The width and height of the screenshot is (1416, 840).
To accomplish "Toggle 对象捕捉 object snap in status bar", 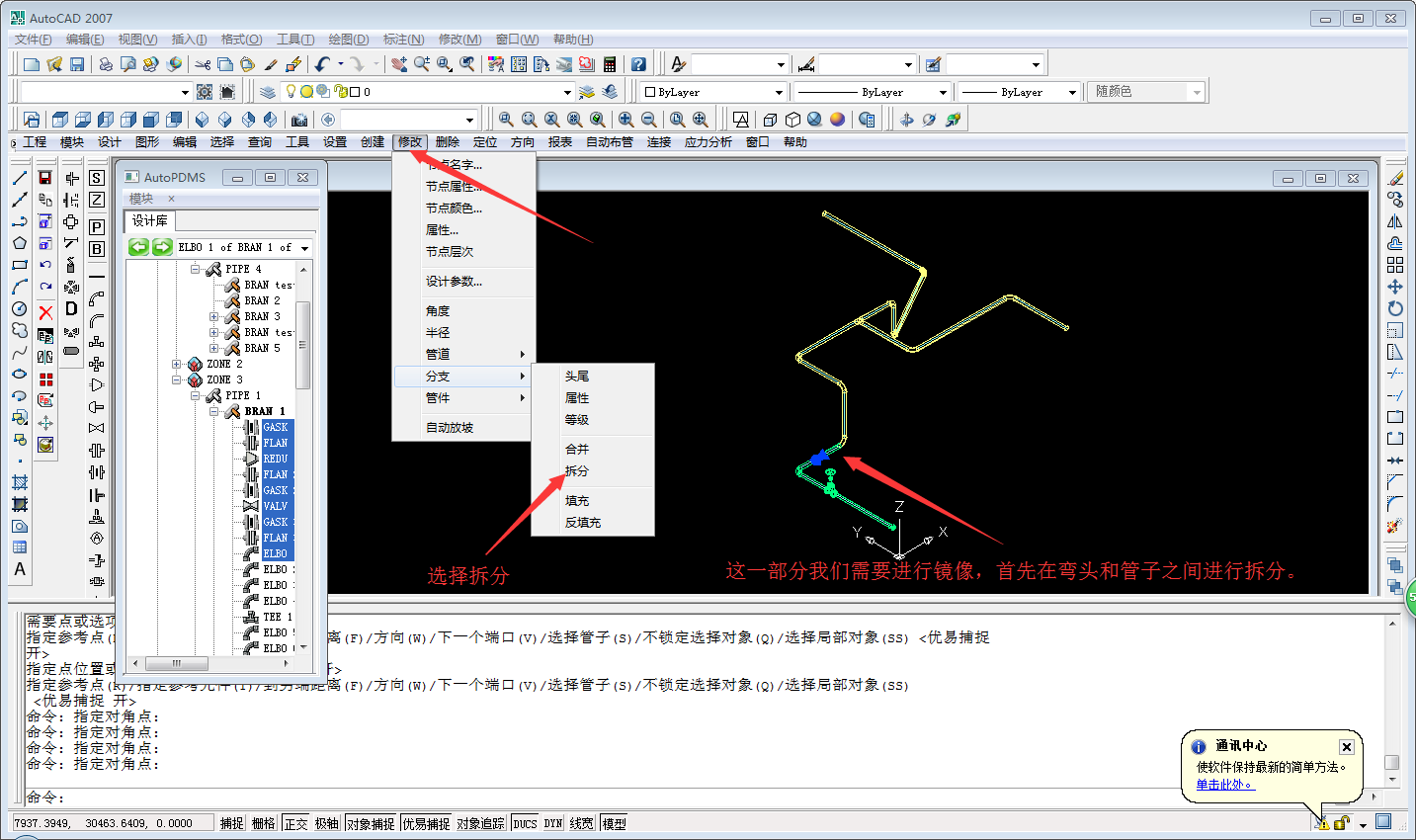I will [x=371, y=823].
